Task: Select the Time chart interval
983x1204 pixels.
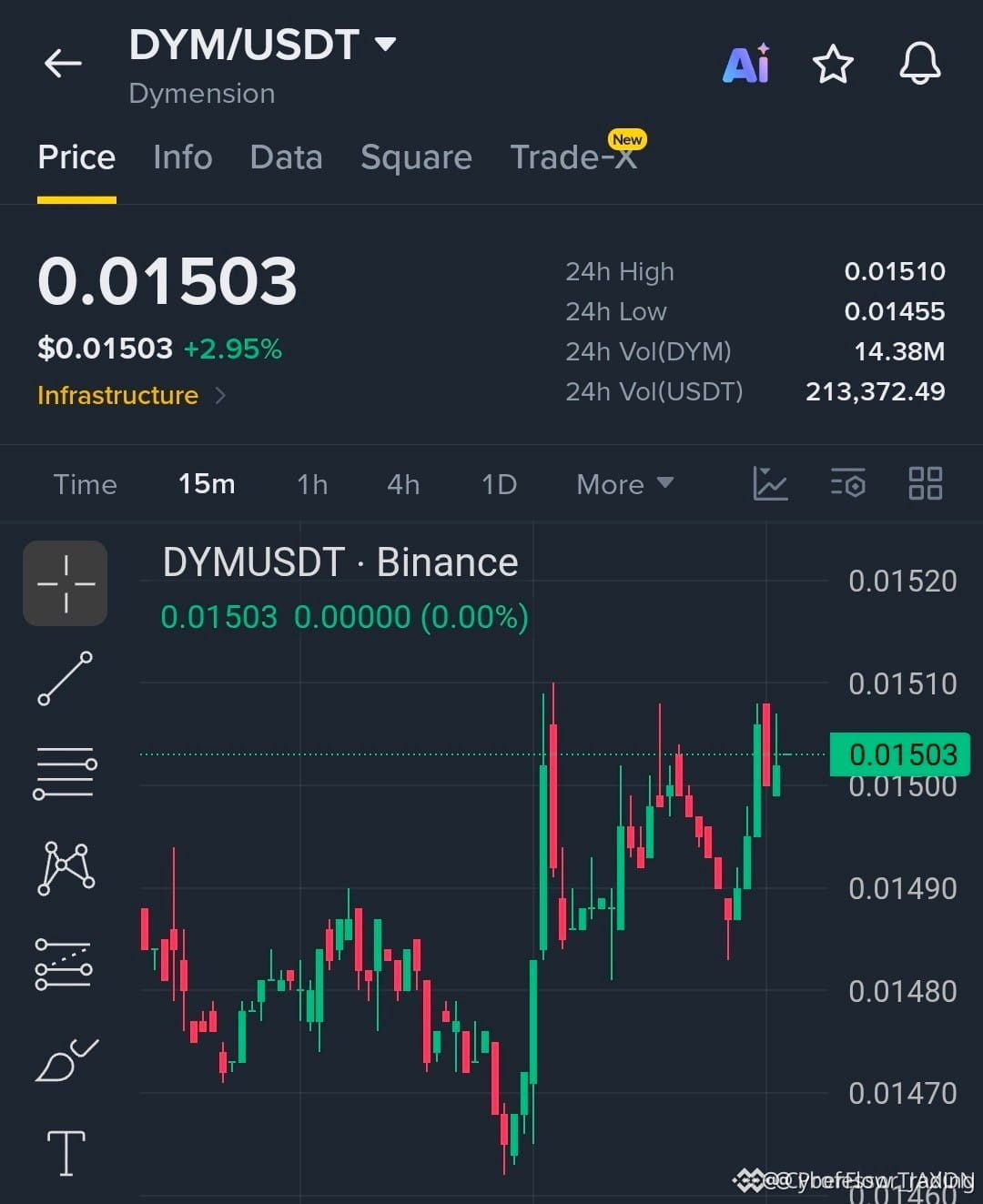Action: (x=85, y=484)
